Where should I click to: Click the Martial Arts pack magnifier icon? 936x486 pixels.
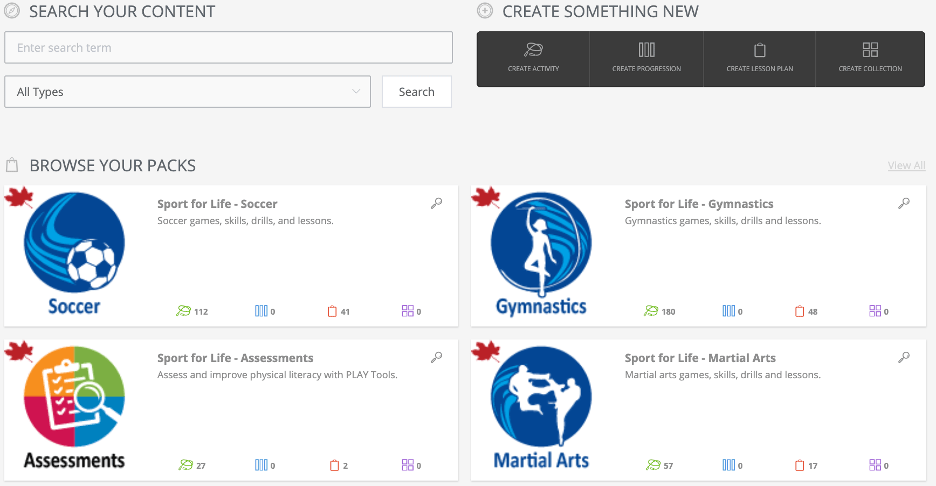(904, 357)
